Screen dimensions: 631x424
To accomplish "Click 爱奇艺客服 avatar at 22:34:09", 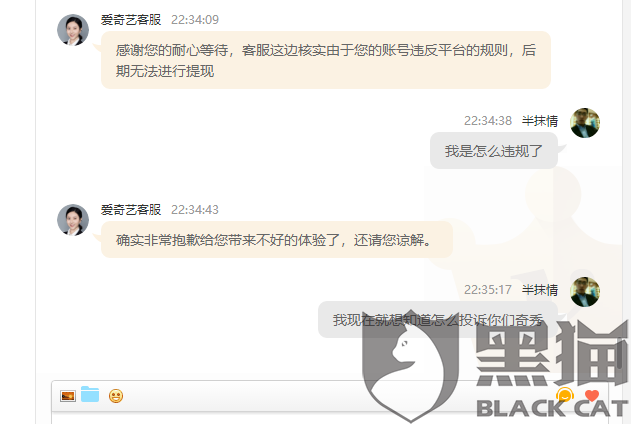I will [x=73, y=30].
